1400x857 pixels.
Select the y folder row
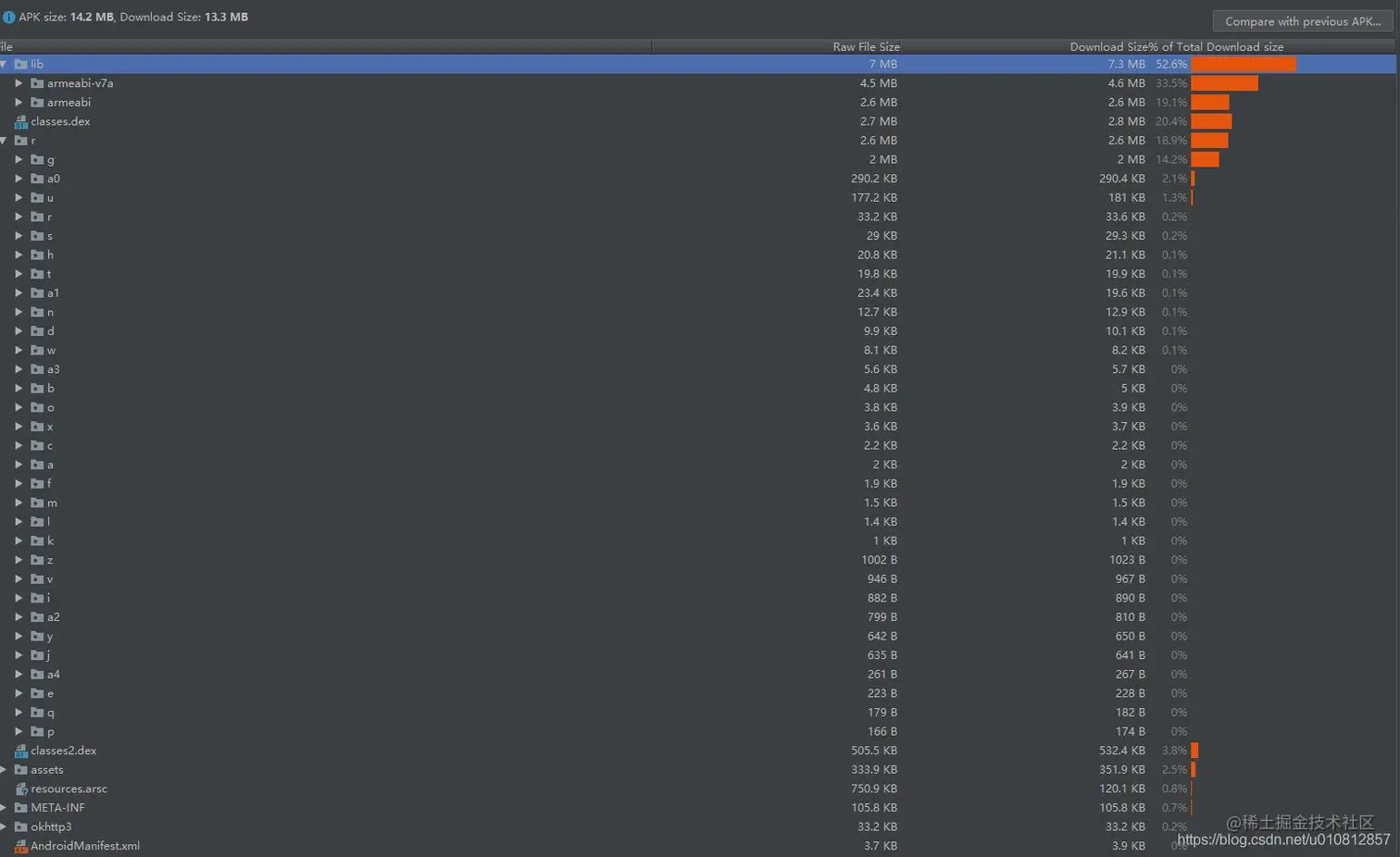(x=700, y=636)
